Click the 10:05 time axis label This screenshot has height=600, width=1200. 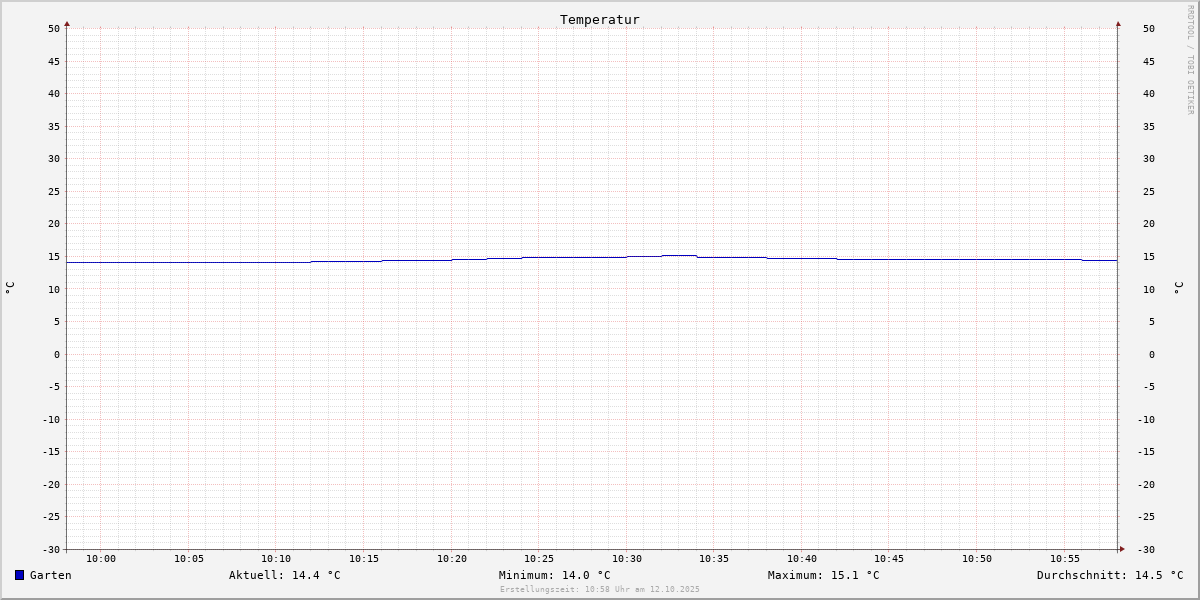click(189, 559)
